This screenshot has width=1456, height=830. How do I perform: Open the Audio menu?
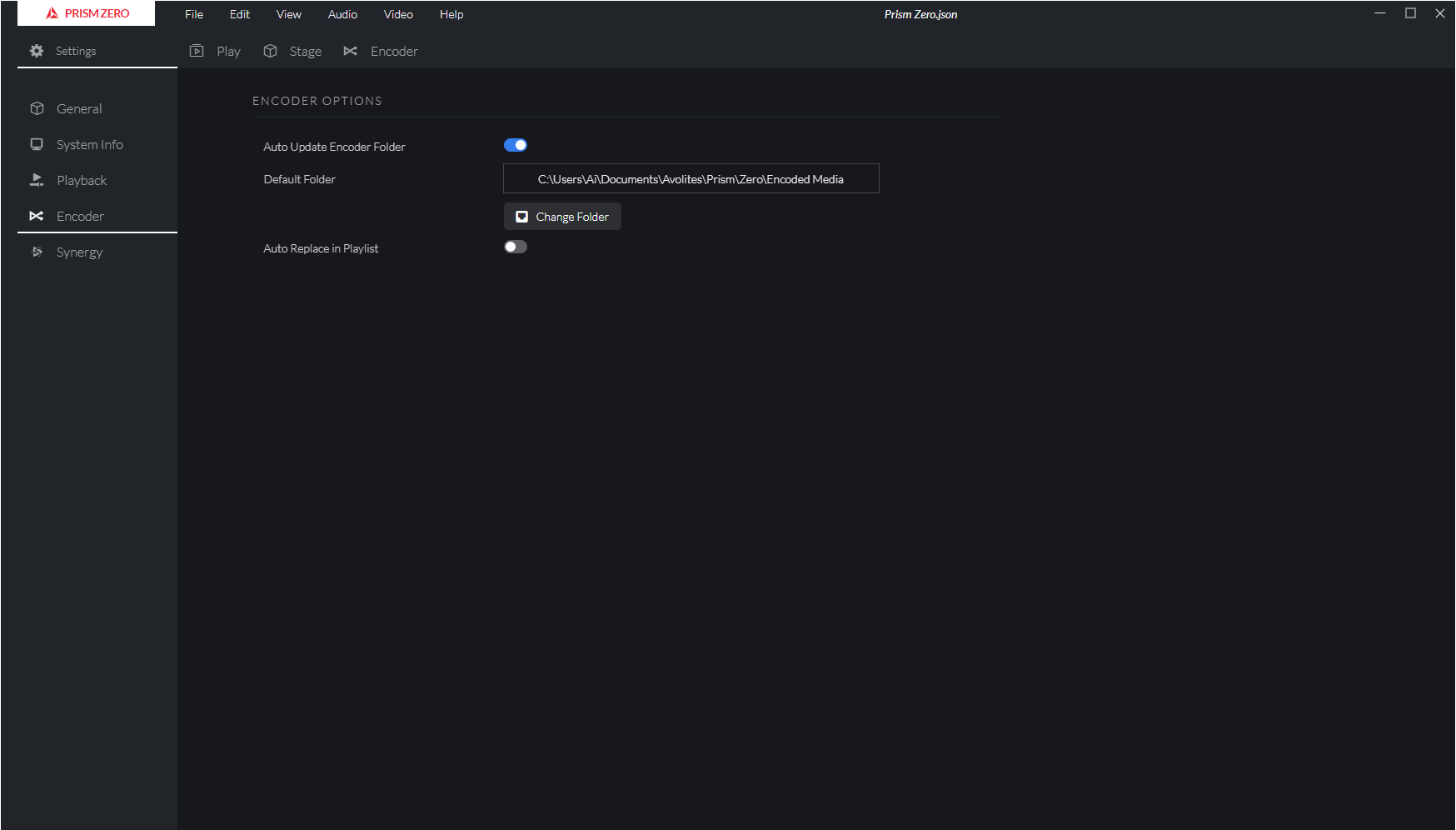coord(342,14)
